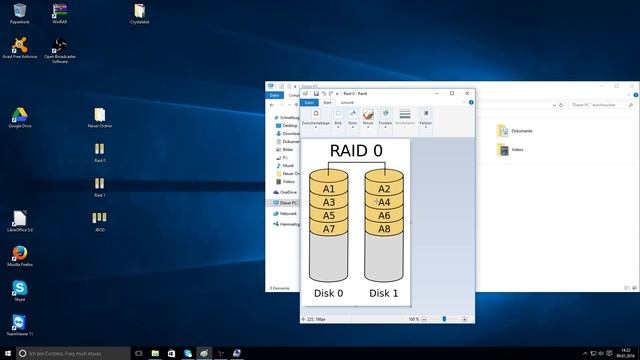Expand dropdown arrow under Farben
Screen dimensions: 640x360
[425, 127]
